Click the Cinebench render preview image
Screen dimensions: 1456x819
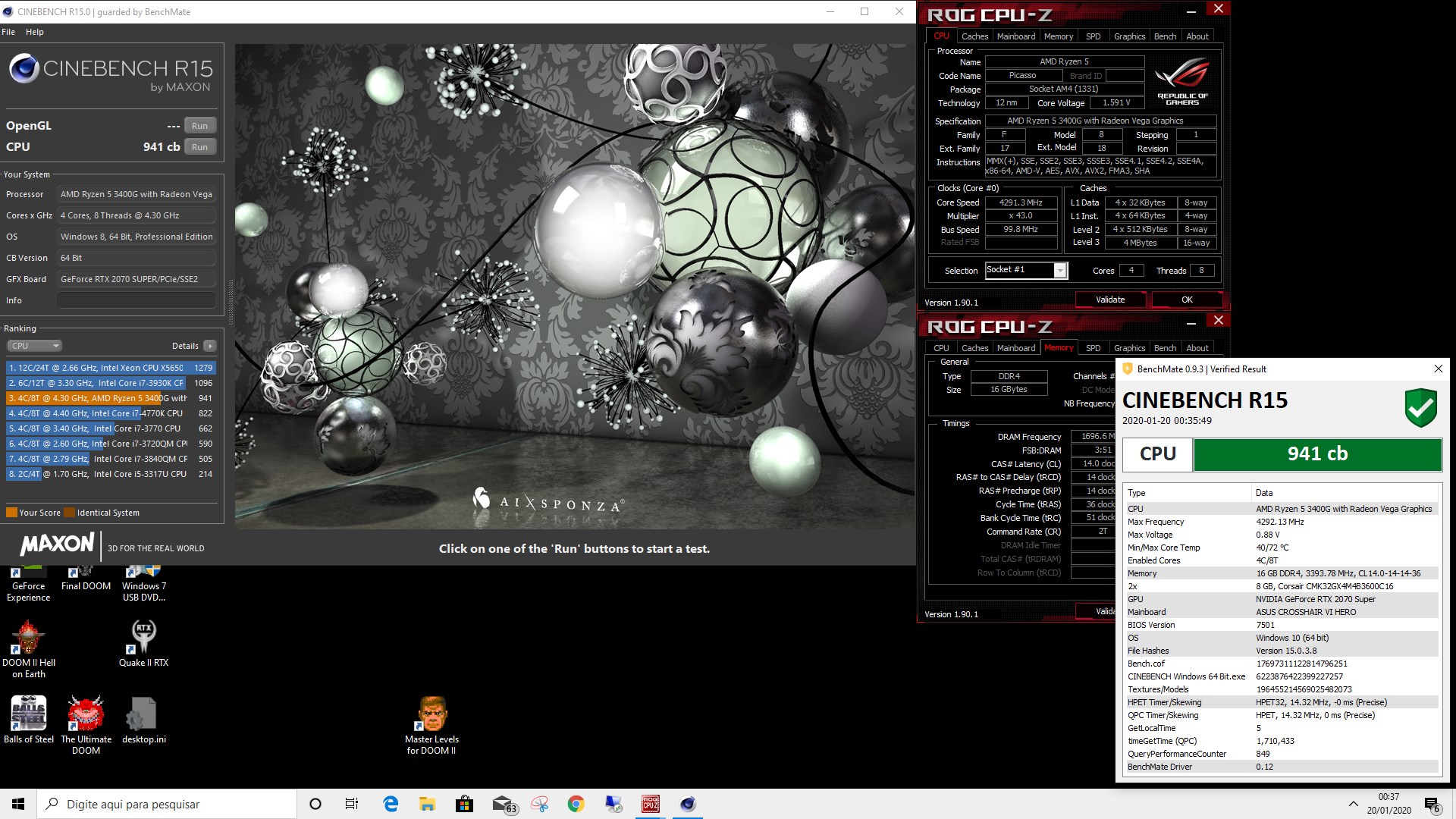[575, 287]
